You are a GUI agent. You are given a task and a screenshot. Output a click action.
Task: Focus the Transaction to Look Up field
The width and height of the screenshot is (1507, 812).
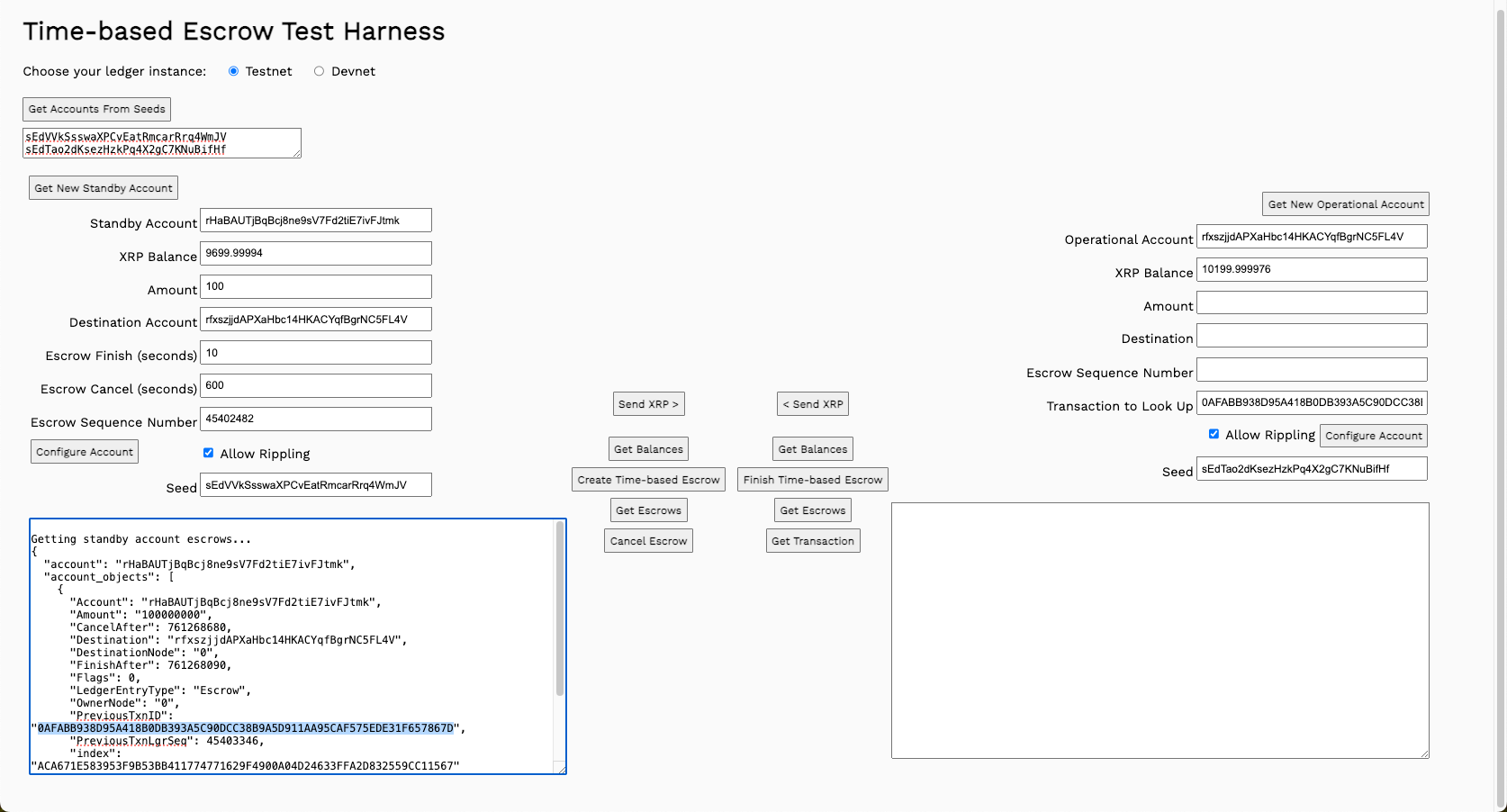point(1312,403)
